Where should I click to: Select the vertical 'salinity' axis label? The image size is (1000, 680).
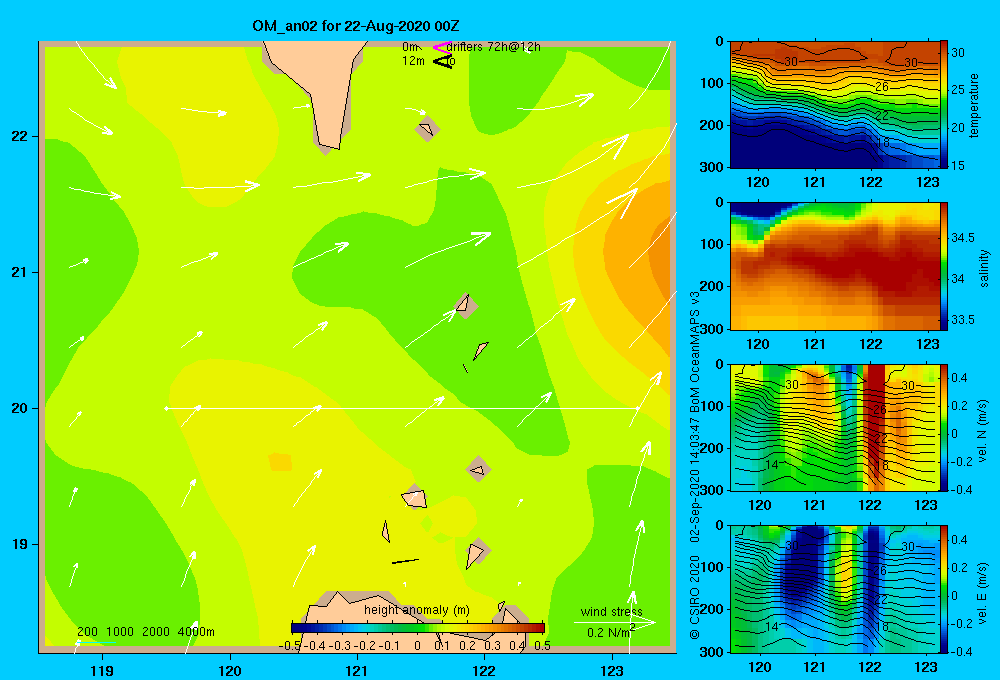984,268
